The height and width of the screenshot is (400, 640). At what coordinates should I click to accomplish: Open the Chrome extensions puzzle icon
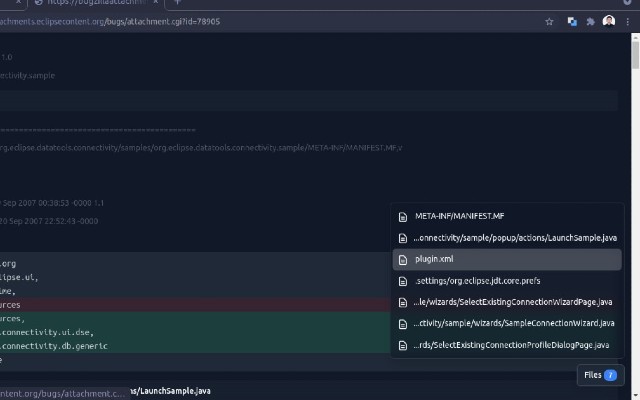tap(590, 21)
